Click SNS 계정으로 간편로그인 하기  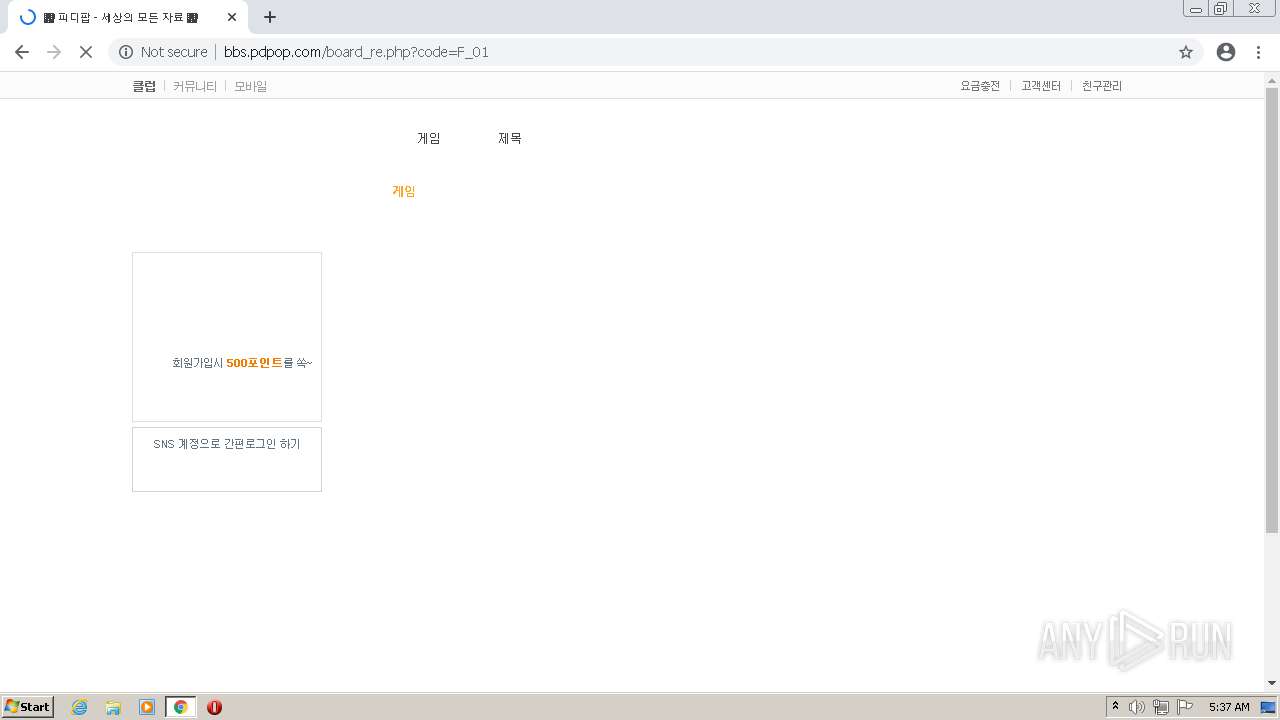pos(227,444)
